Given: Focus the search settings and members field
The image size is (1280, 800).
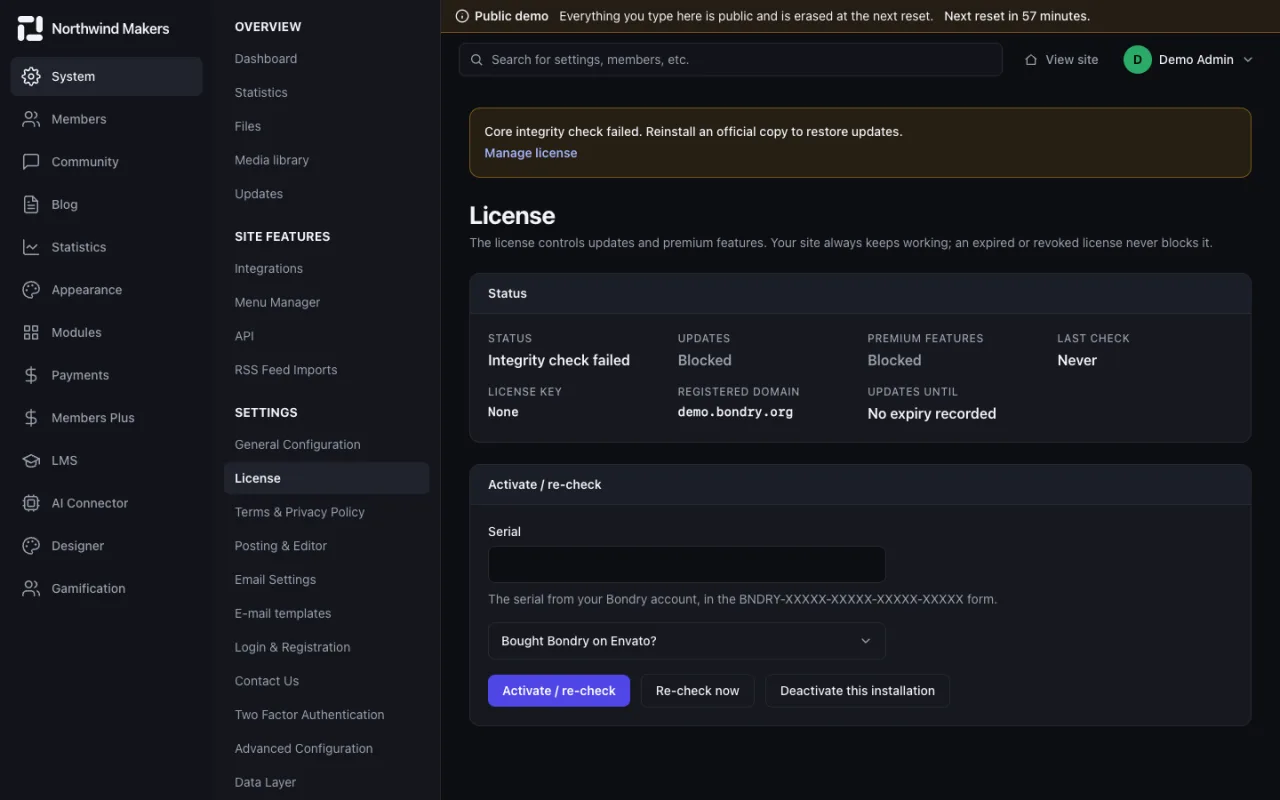Looking at the screenshot, I should tap(731, 60).
